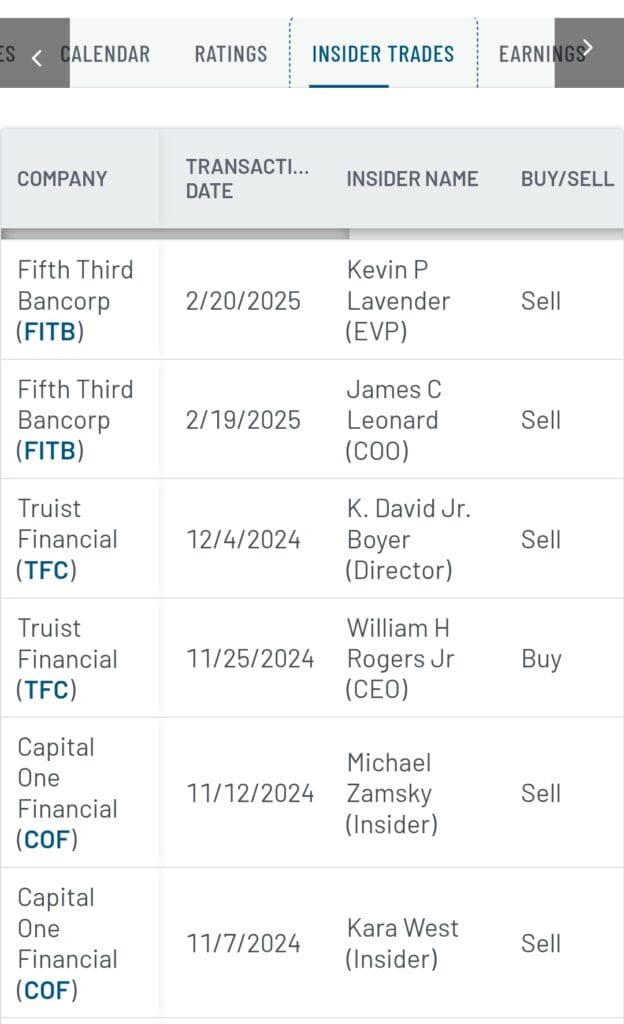Select the Insider Trades tab
The width and height of the screenshot is (624, 1024).
pos(383,55)
